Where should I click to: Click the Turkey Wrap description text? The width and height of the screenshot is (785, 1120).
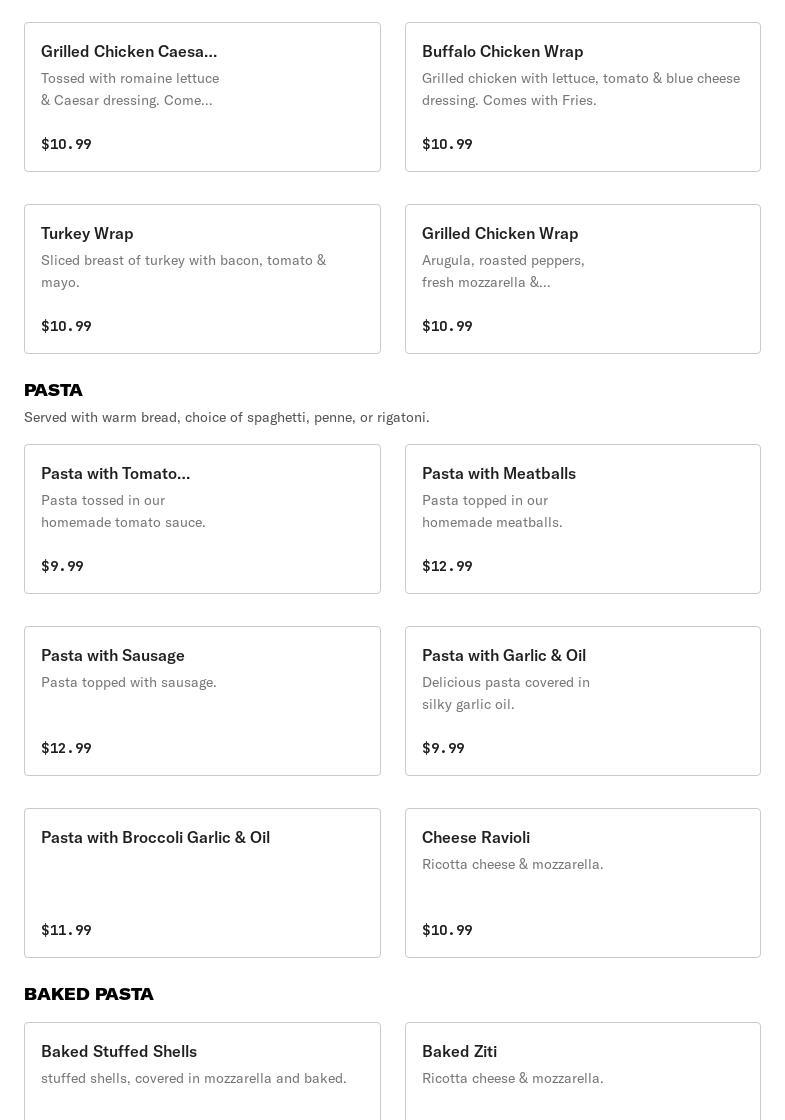pyautogui.click(x=183, y=271)
